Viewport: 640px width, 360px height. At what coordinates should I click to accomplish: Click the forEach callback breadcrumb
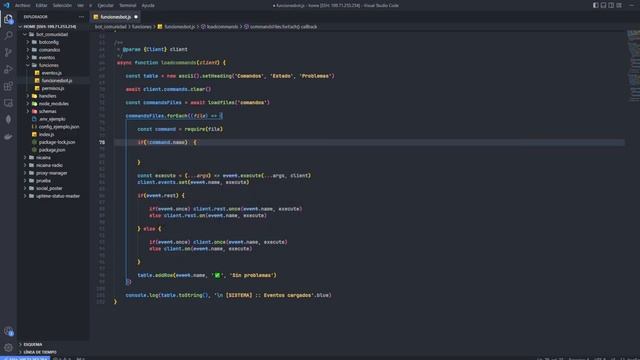(280, 27)
